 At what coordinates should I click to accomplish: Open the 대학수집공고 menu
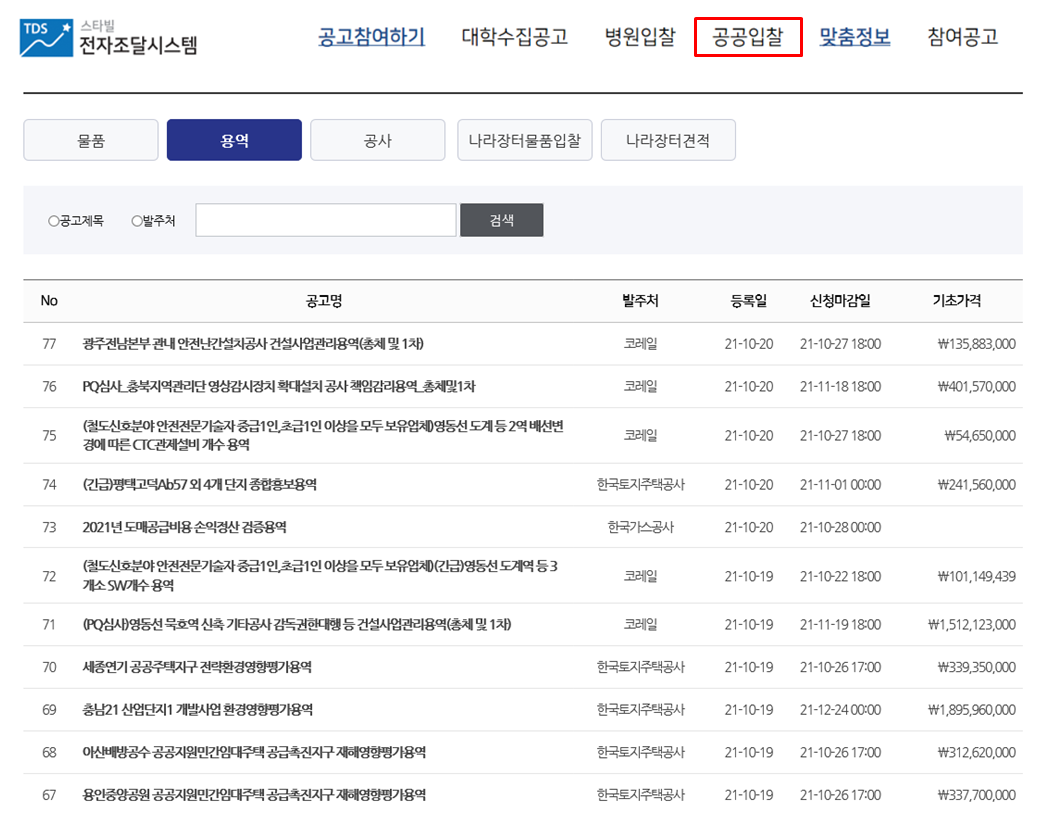pyautogui.click(x=515, y=36)
